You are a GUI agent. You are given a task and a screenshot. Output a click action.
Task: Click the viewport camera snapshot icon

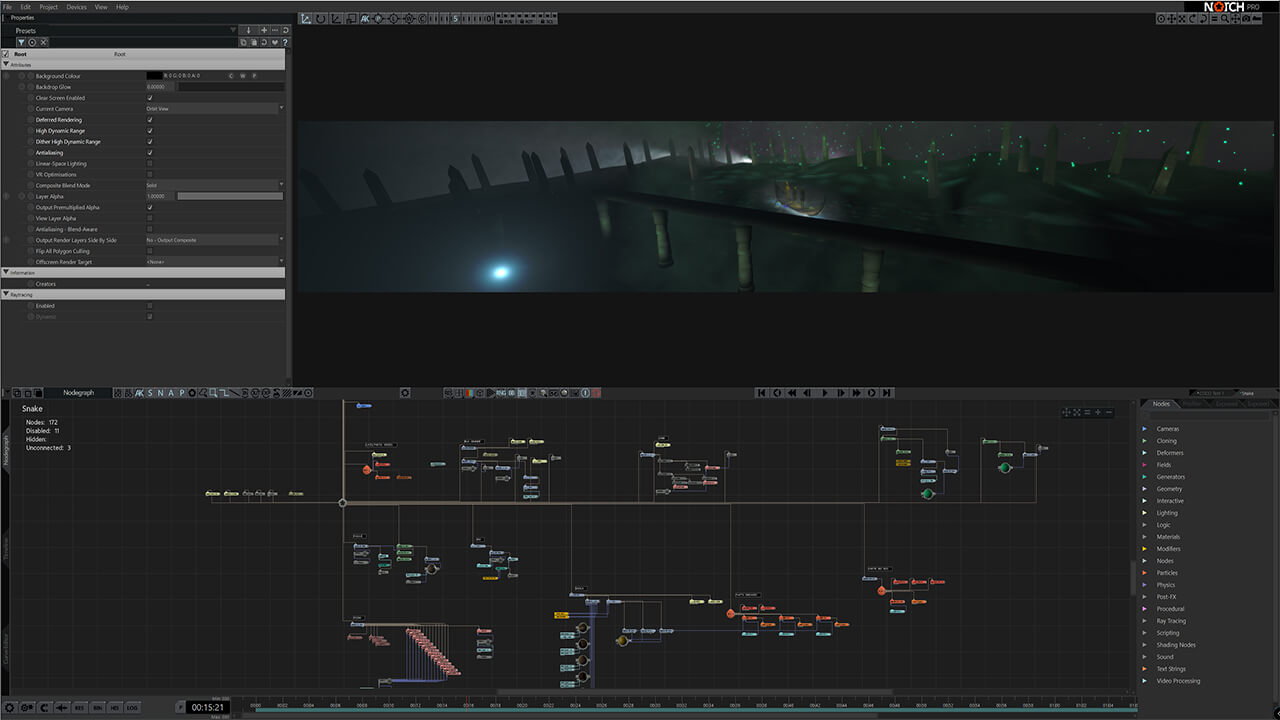pyautogui.click(x=1246, y=19)
